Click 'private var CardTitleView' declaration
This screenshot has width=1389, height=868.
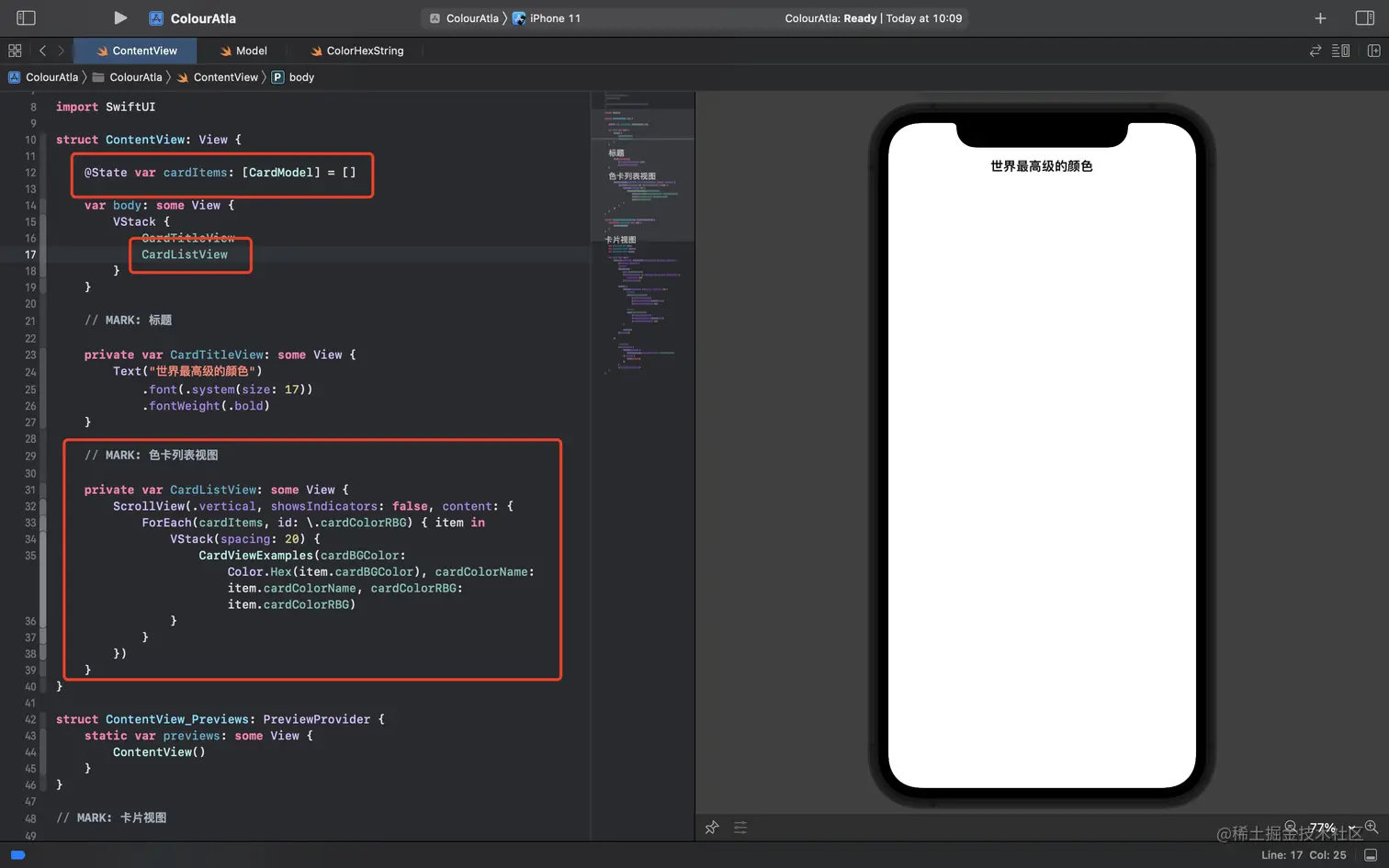220,355
